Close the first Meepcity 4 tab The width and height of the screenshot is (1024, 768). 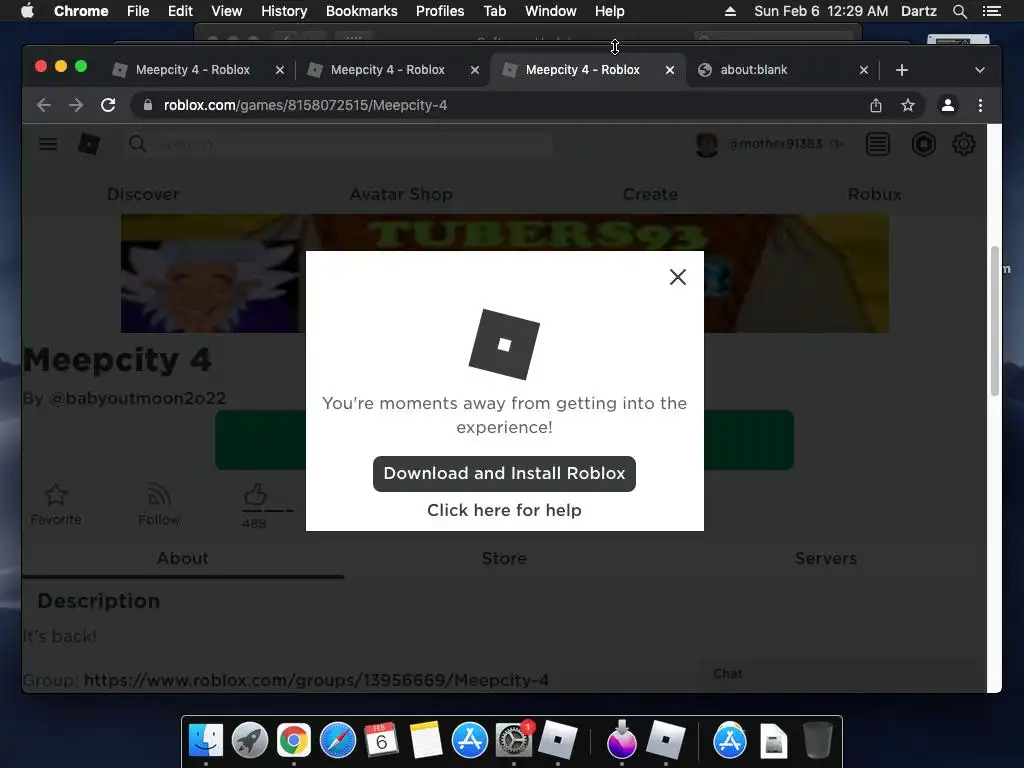tap(280, 70)
